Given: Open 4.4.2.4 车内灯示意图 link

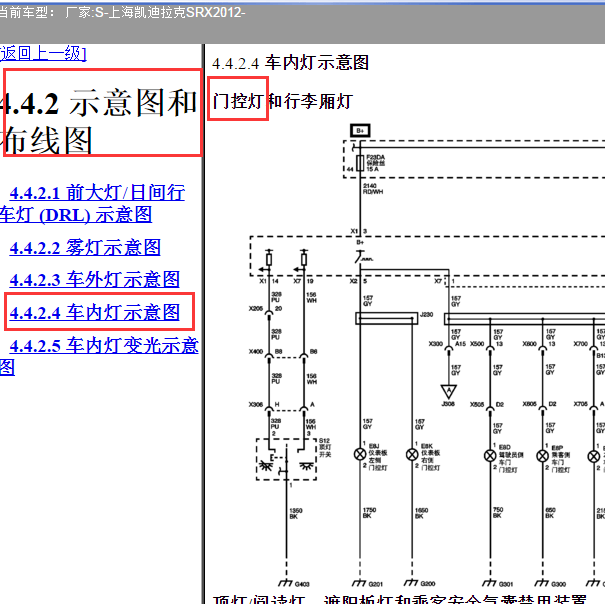Looking at the screenshot, I should [95, 312].
